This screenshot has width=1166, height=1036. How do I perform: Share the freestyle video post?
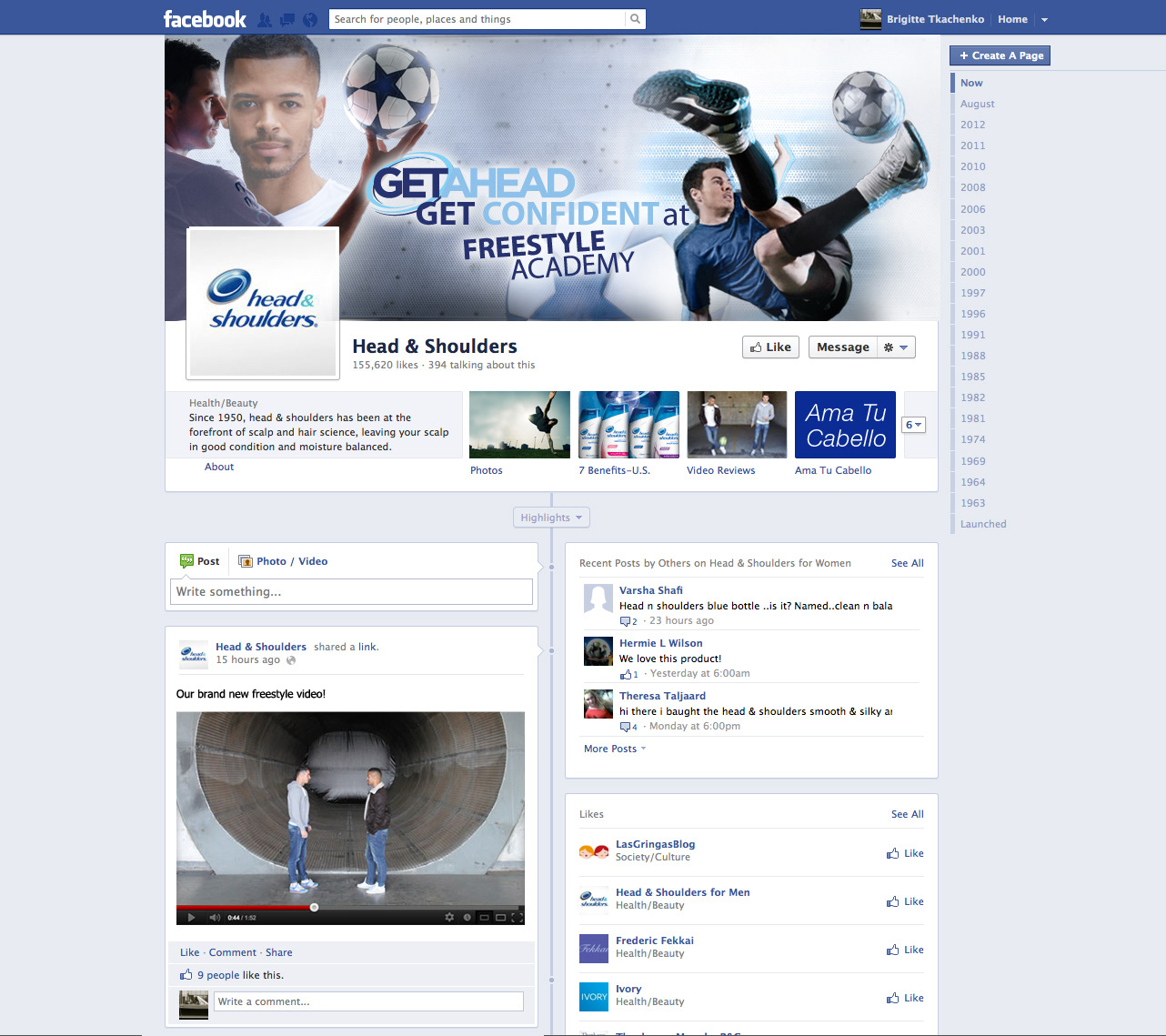coord(279,952)
